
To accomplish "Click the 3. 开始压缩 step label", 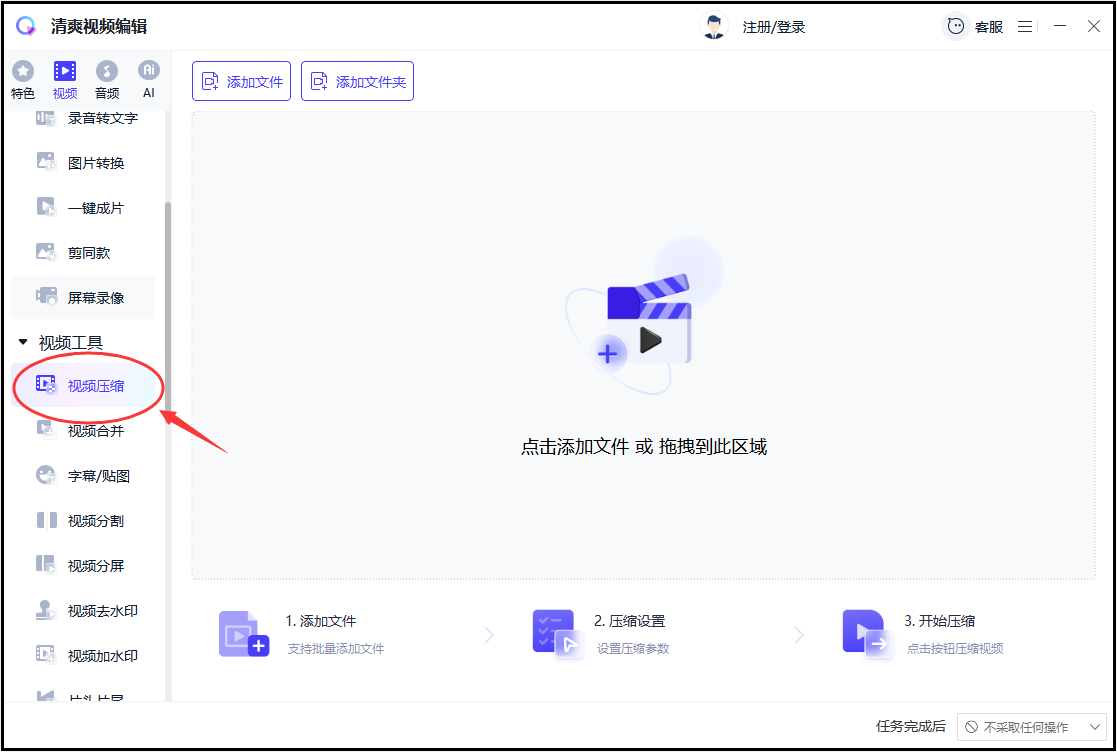I will 940,621.
